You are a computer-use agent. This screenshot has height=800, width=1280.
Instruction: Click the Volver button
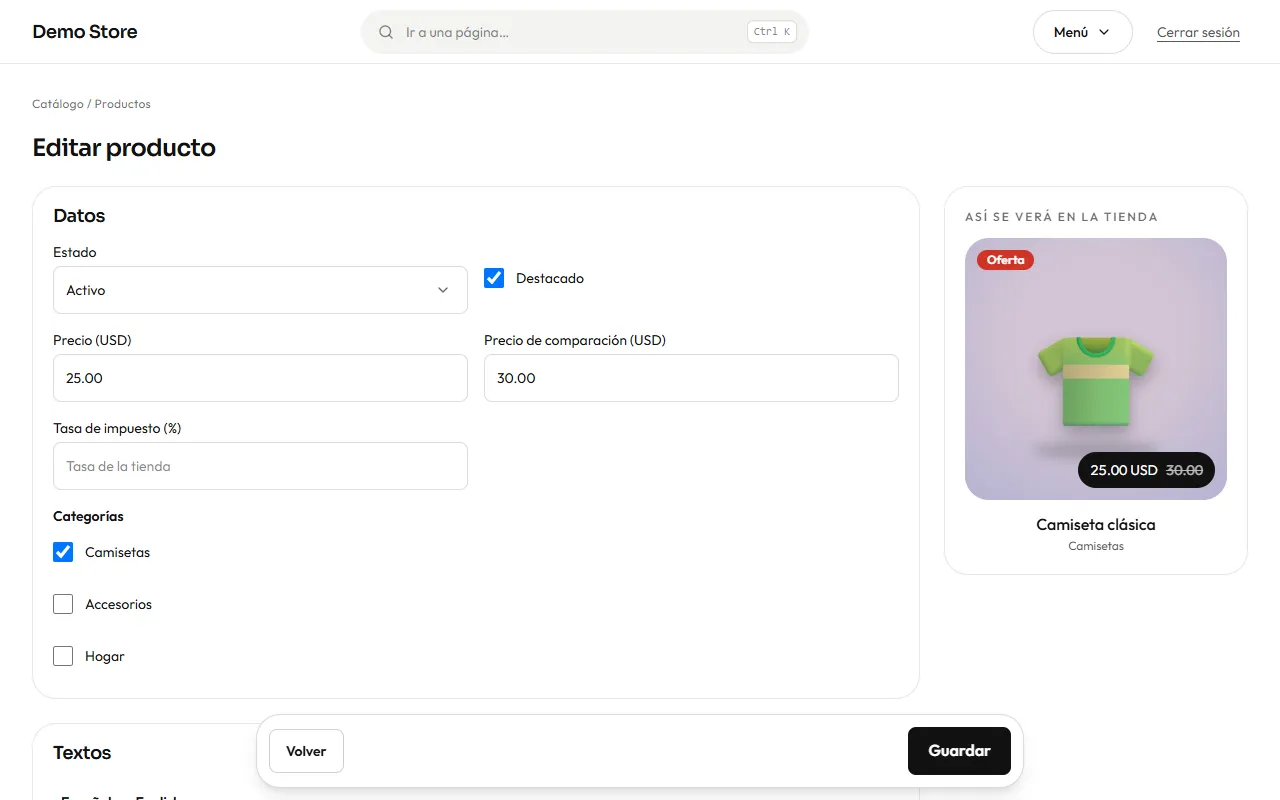(306, 751)
